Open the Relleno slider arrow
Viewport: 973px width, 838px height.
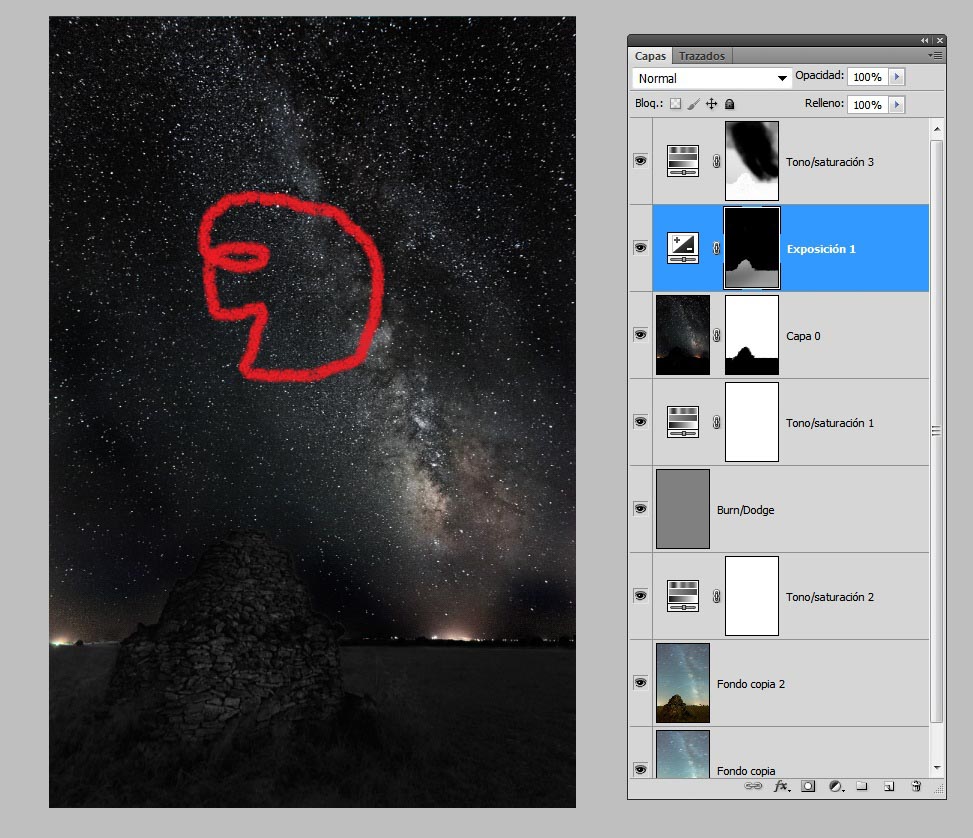(x=896, y=104)
